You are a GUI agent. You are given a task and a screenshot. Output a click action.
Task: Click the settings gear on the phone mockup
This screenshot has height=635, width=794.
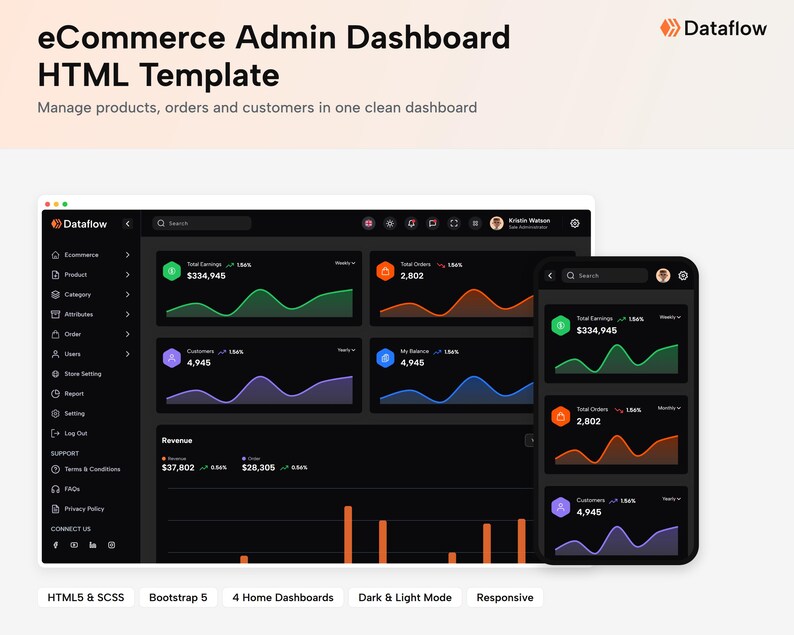pos(683,275)
